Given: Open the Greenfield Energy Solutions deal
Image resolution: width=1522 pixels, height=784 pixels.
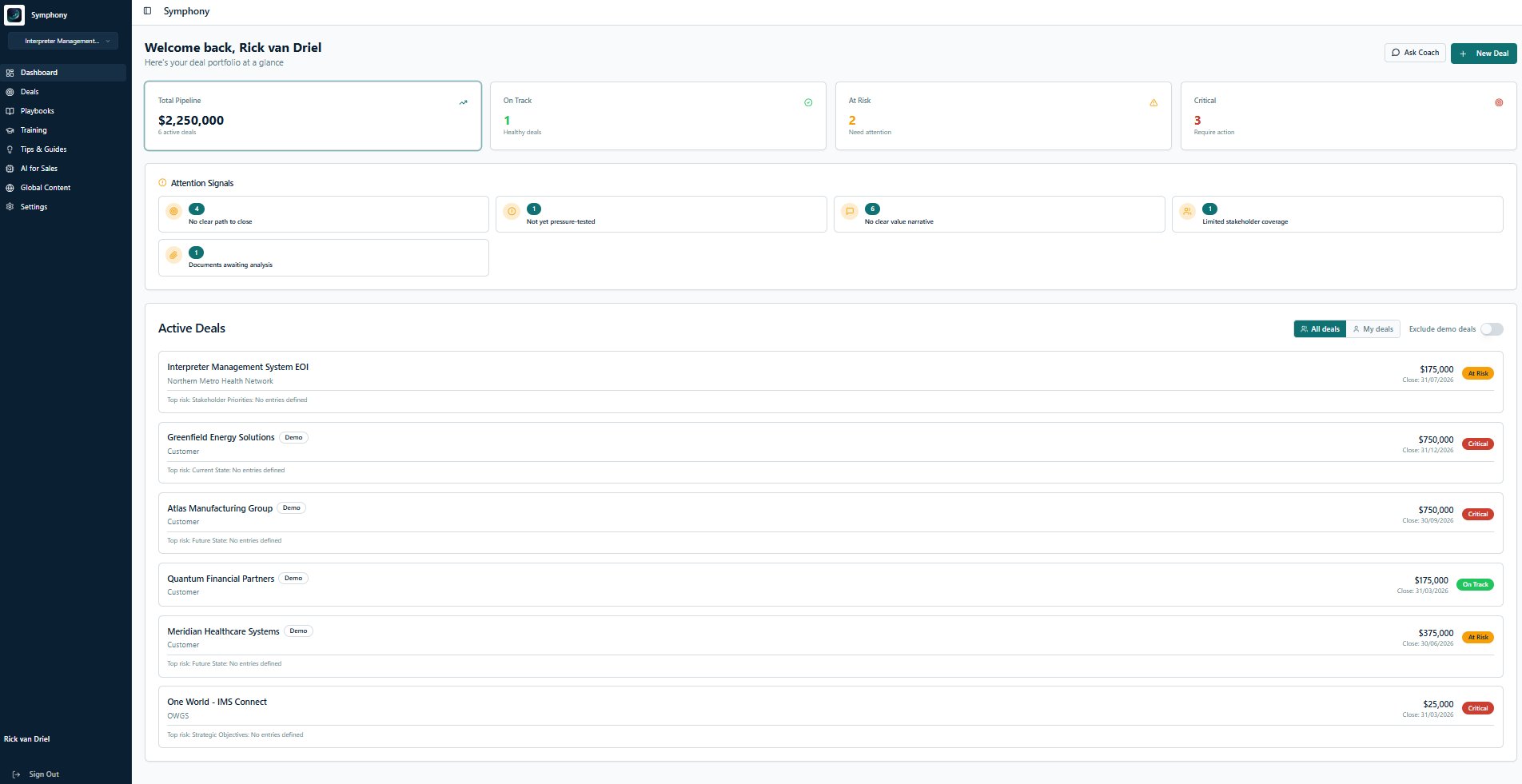Looking at the screenshot, I should pyautogui.click(x=221, y=437).
